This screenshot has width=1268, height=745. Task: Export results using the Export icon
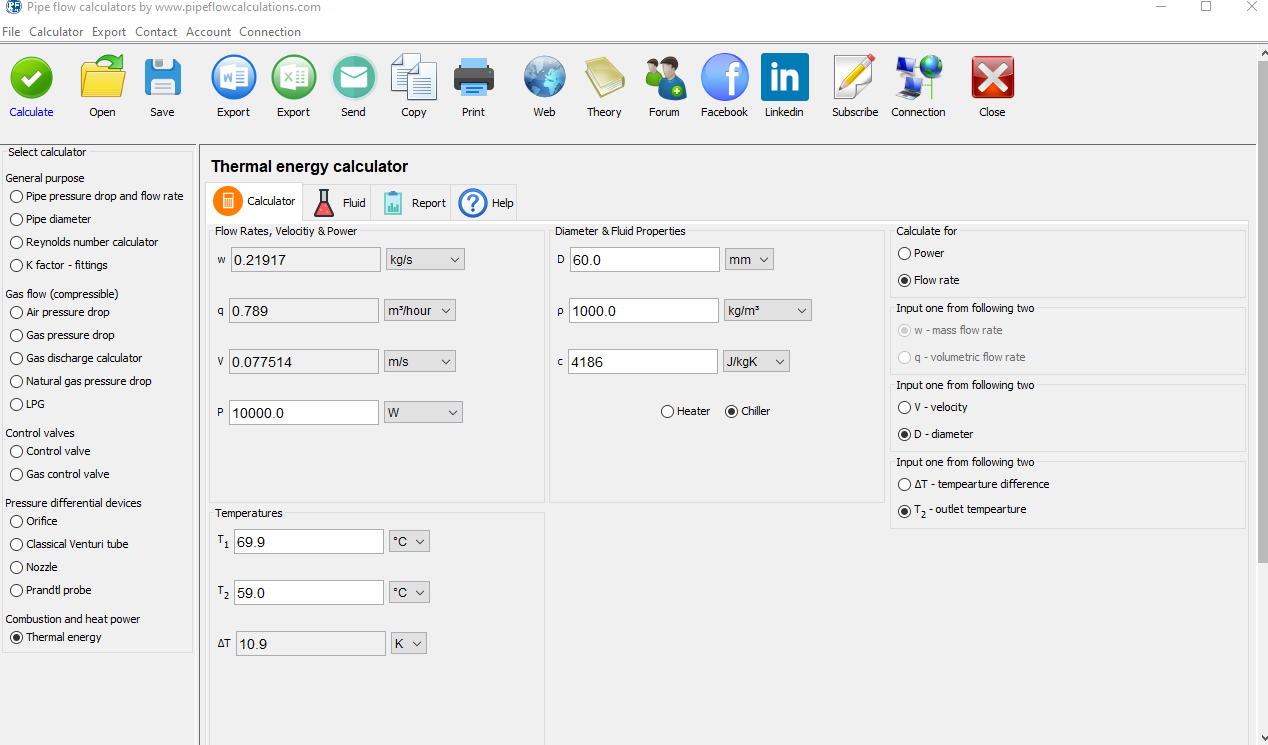tap(233, 80)
